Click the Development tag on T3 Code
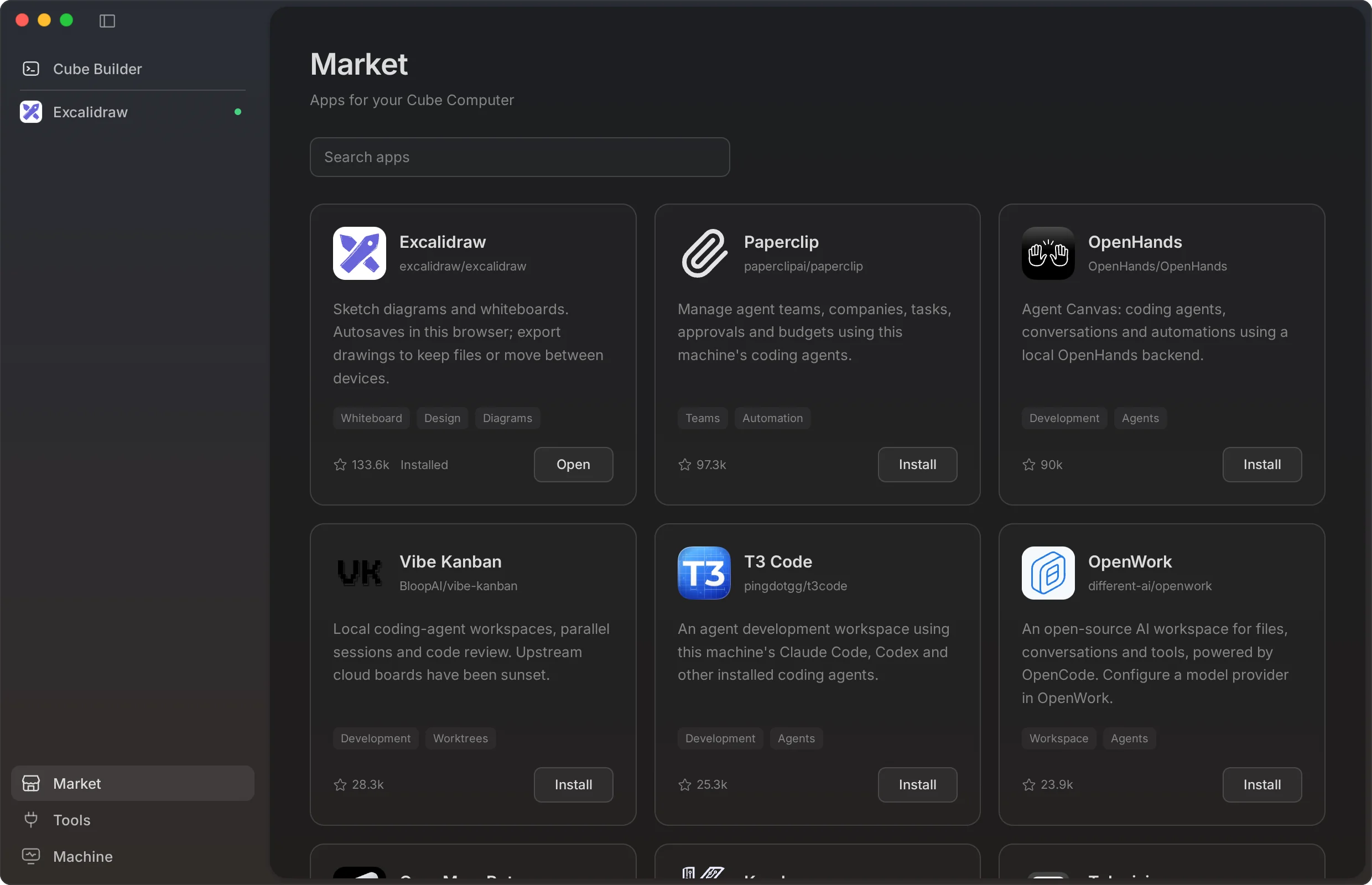 tap(720, 738)
